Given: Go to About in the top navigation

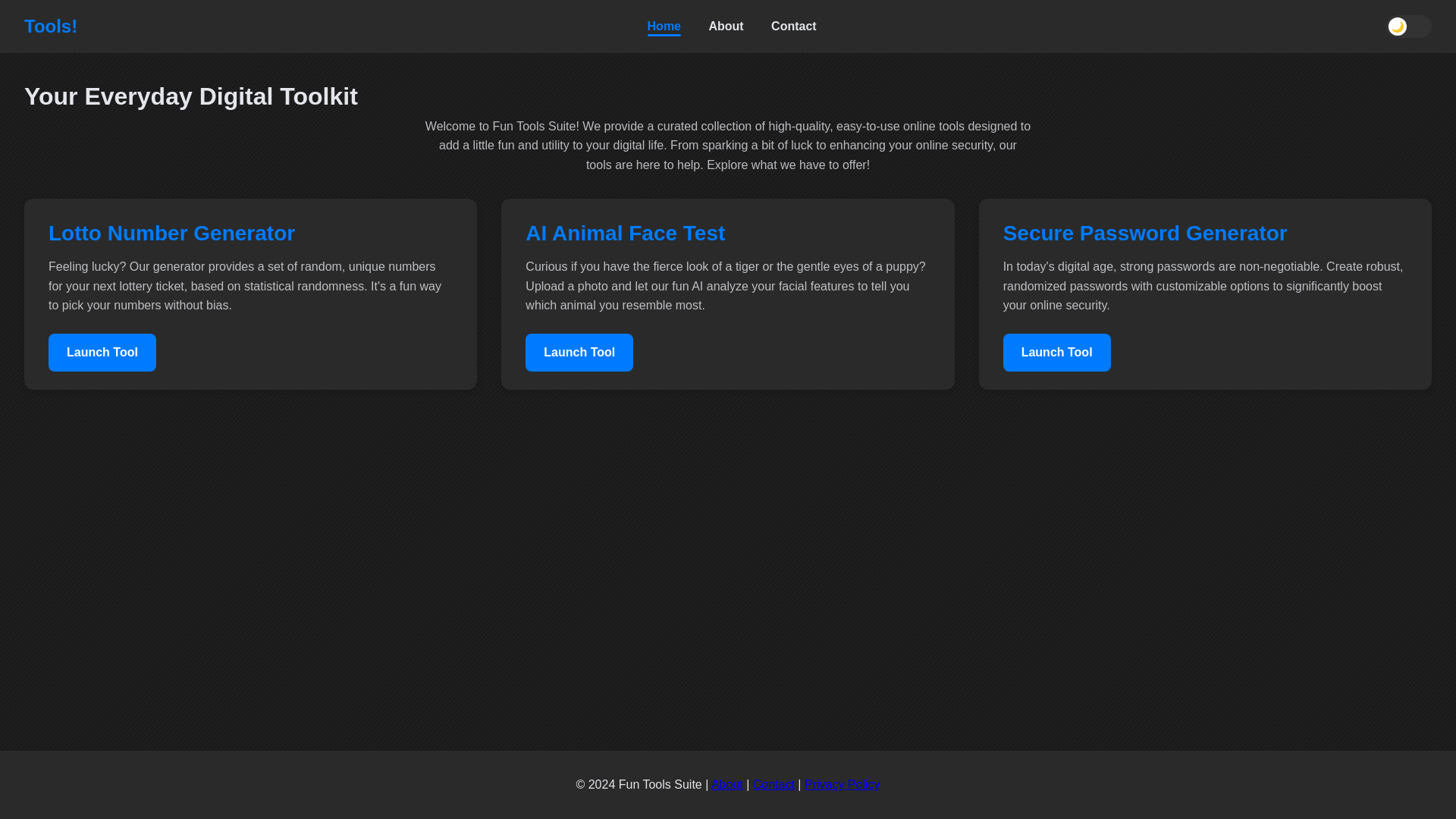Looking at the screenshot, I should pos(726,27).
